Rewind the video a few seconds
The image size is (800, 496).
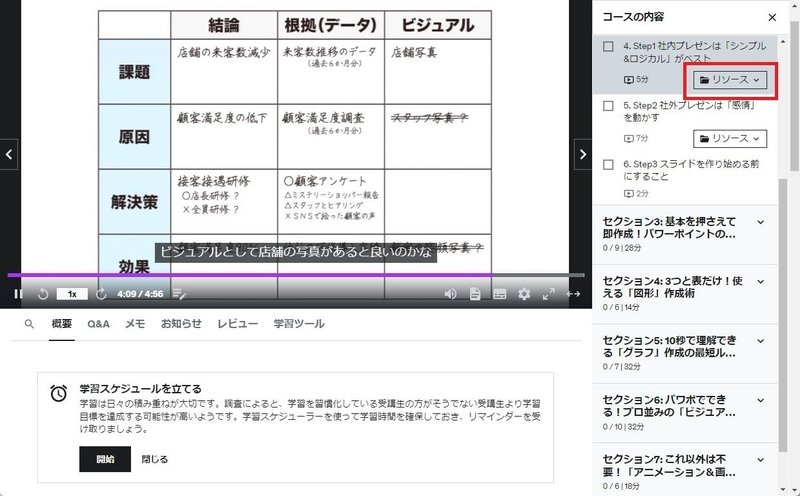point(43,294)
